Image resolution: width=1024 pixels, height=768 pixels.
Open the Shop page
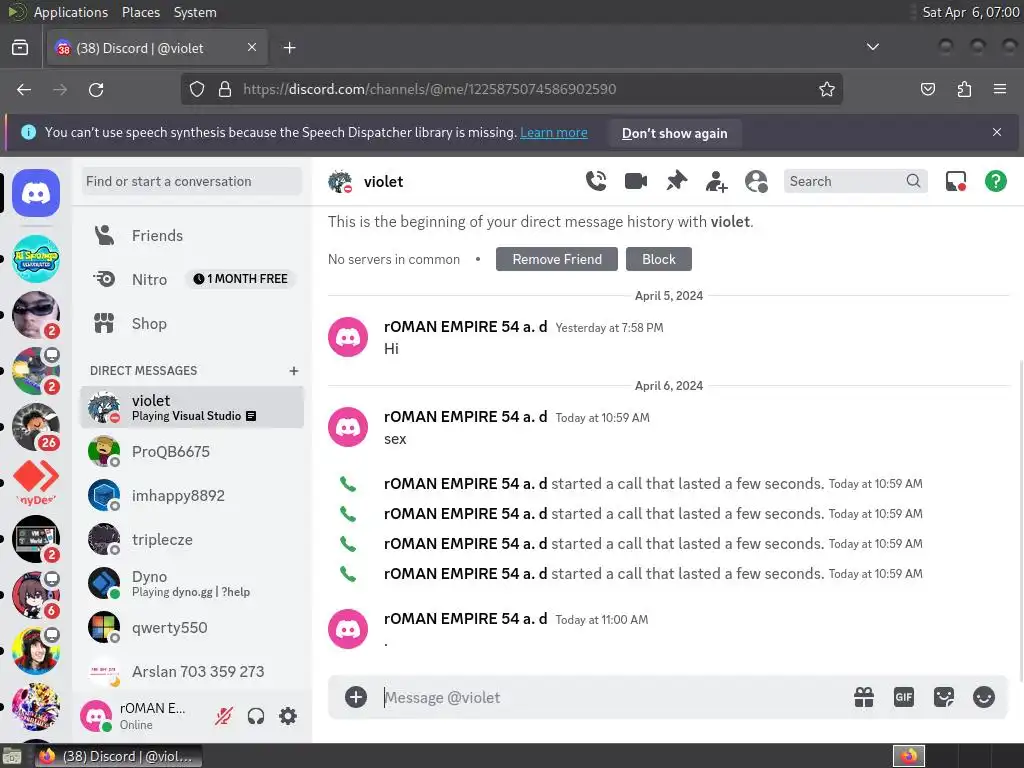[192, 323]
